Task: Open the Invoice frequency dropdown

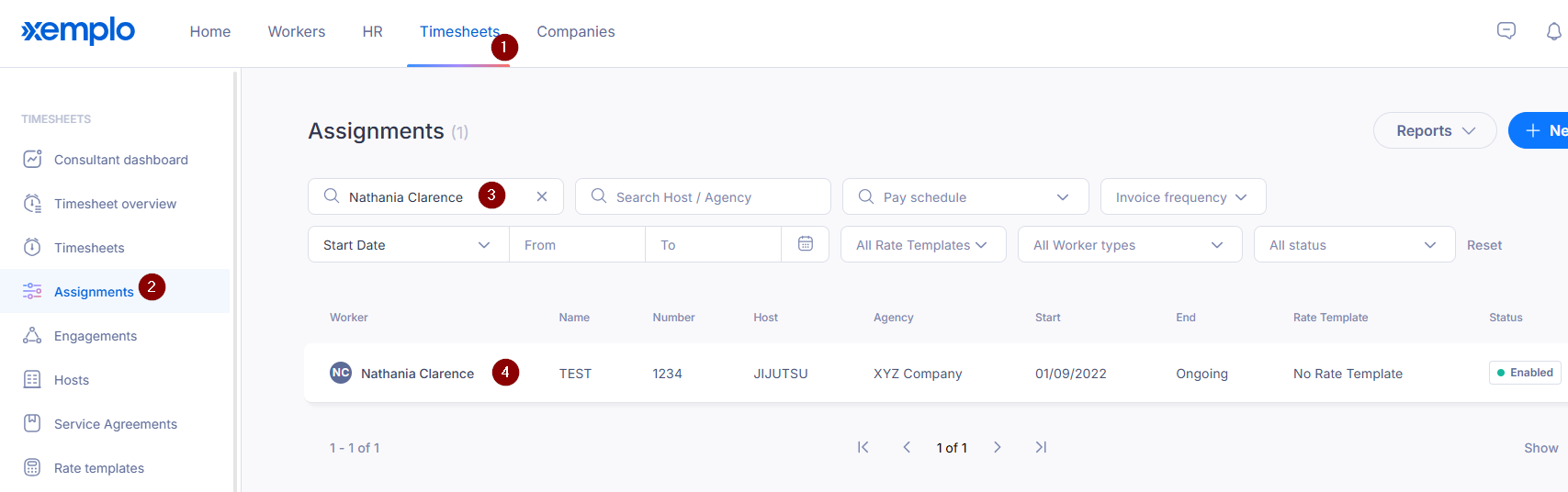Action: pos(1182,196)
